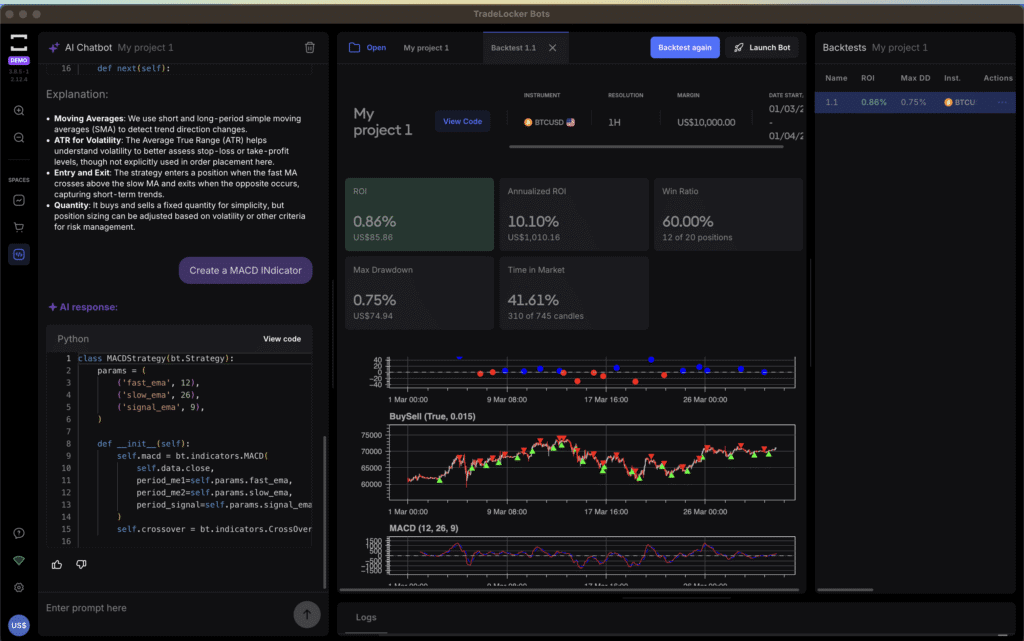Click the Backtest again button

click(x=685, y=48)
